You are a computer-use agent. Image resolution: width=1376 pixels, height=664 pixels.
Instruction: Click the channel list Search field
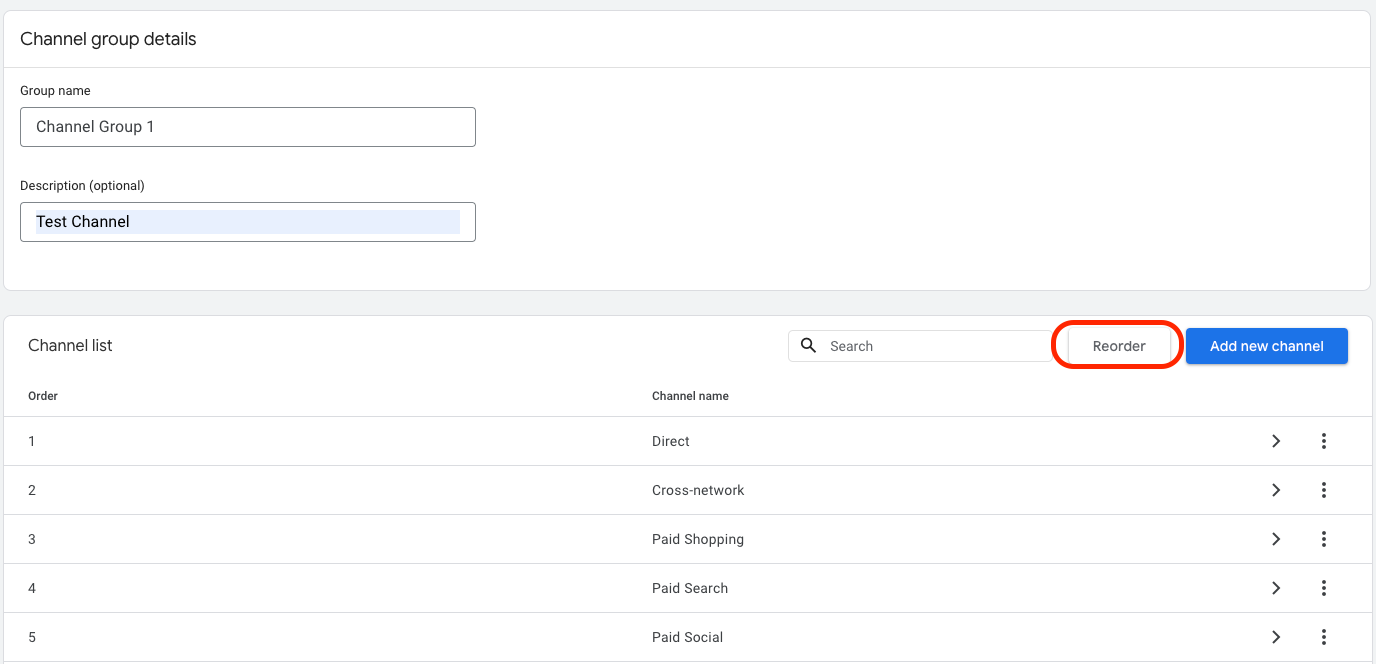919,346
